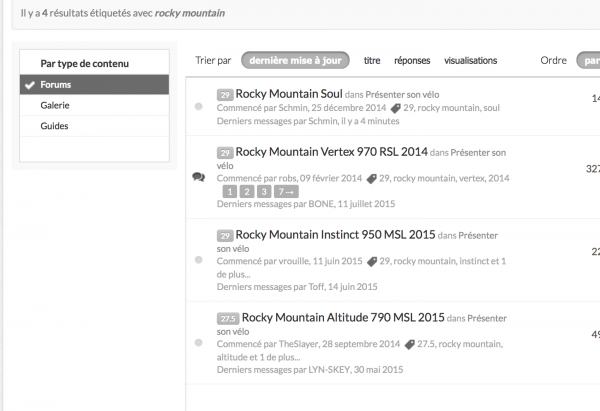The width and height of the screenshot is (600, 411).
Task: Click the partially visible Ordre option button
Action: pyautogui.click(x=589, y=60)
